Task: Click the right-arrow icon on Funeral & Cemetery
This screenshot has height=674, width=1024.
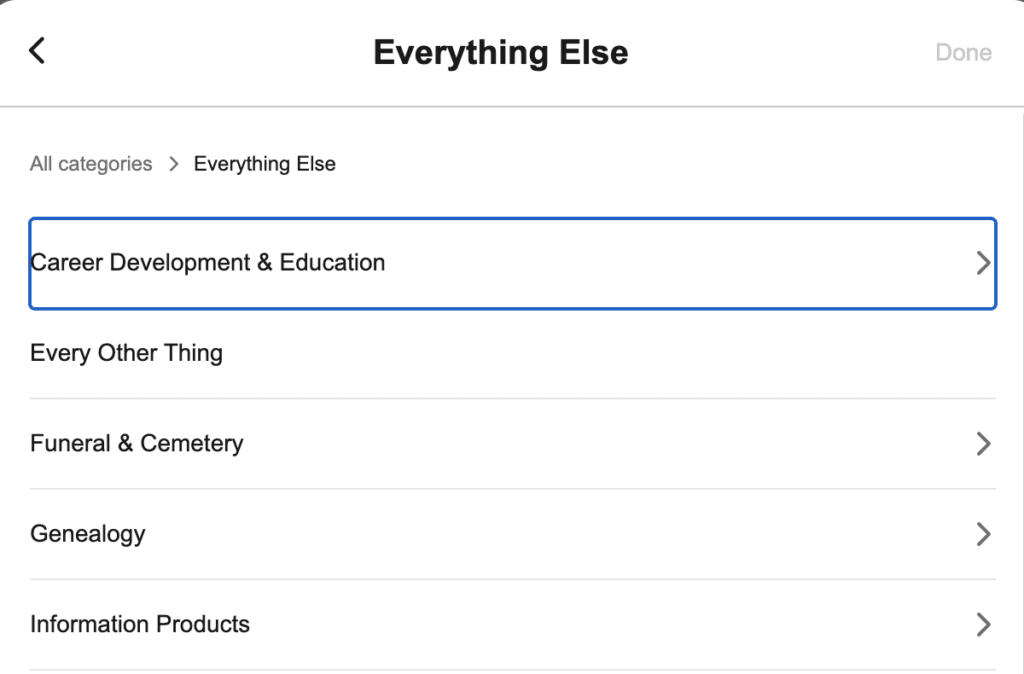Action: point(982,443)
